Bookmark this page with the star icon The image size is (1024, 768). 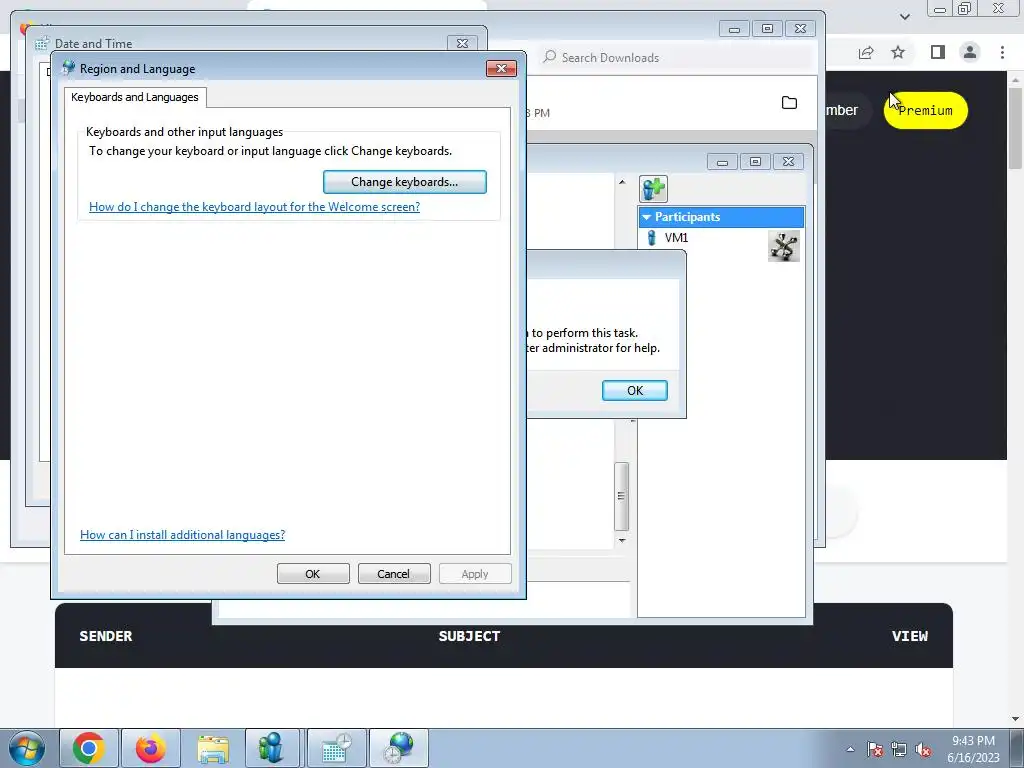coord(898,52)
